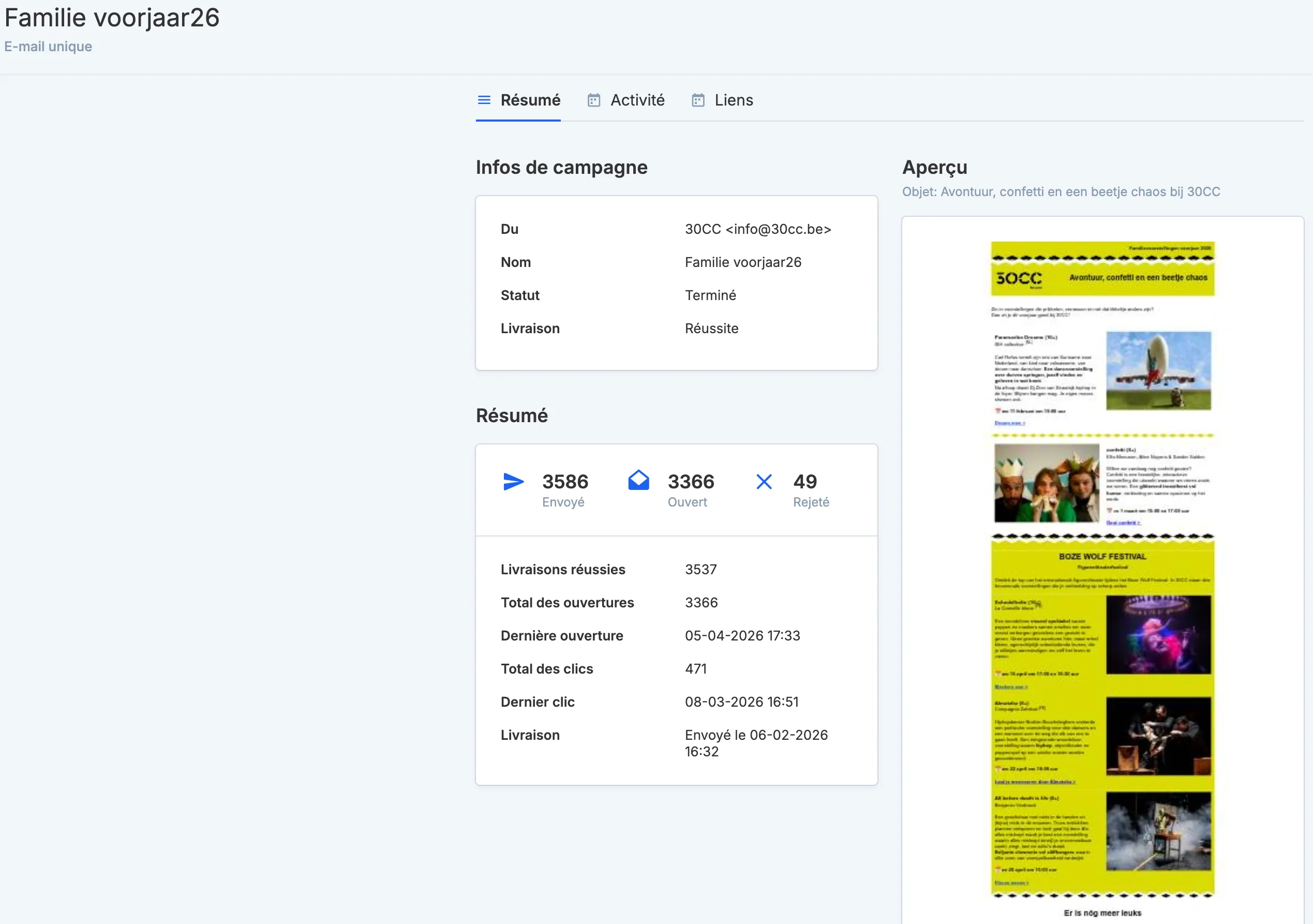Open the Liens tab
Viewport: 1313px width, 924px height.
click(722, 100)
